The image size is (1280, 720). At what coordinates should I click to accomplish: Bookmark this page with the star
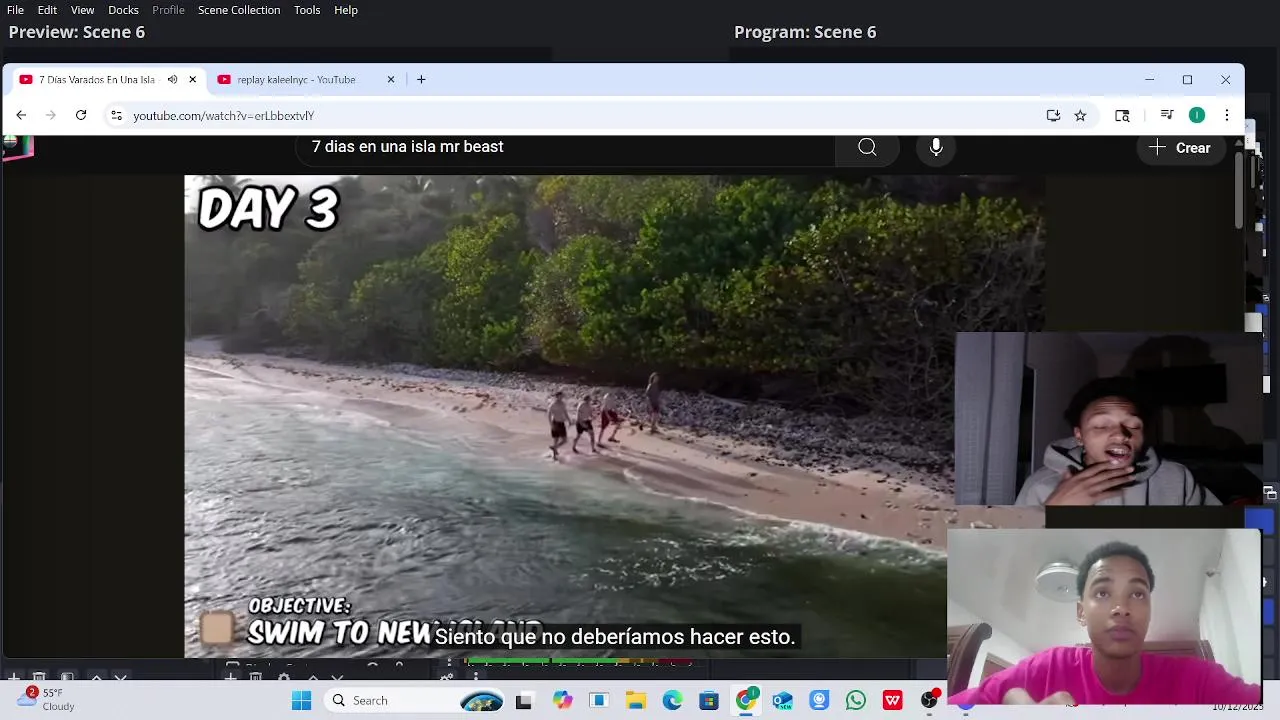[1080, 115]
